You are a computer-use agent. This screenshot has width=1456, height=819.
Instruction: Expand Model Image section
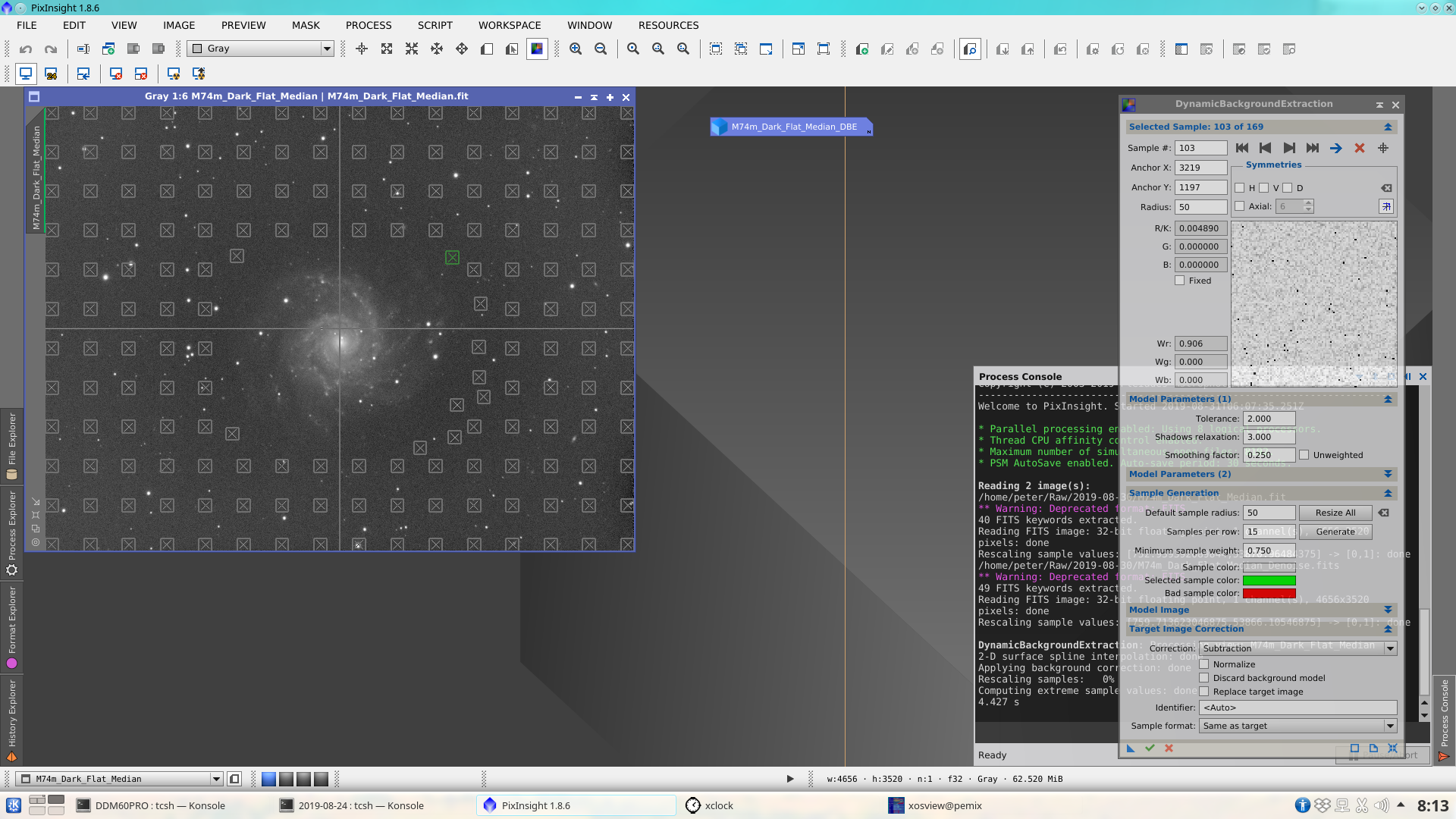point(1388,610)
